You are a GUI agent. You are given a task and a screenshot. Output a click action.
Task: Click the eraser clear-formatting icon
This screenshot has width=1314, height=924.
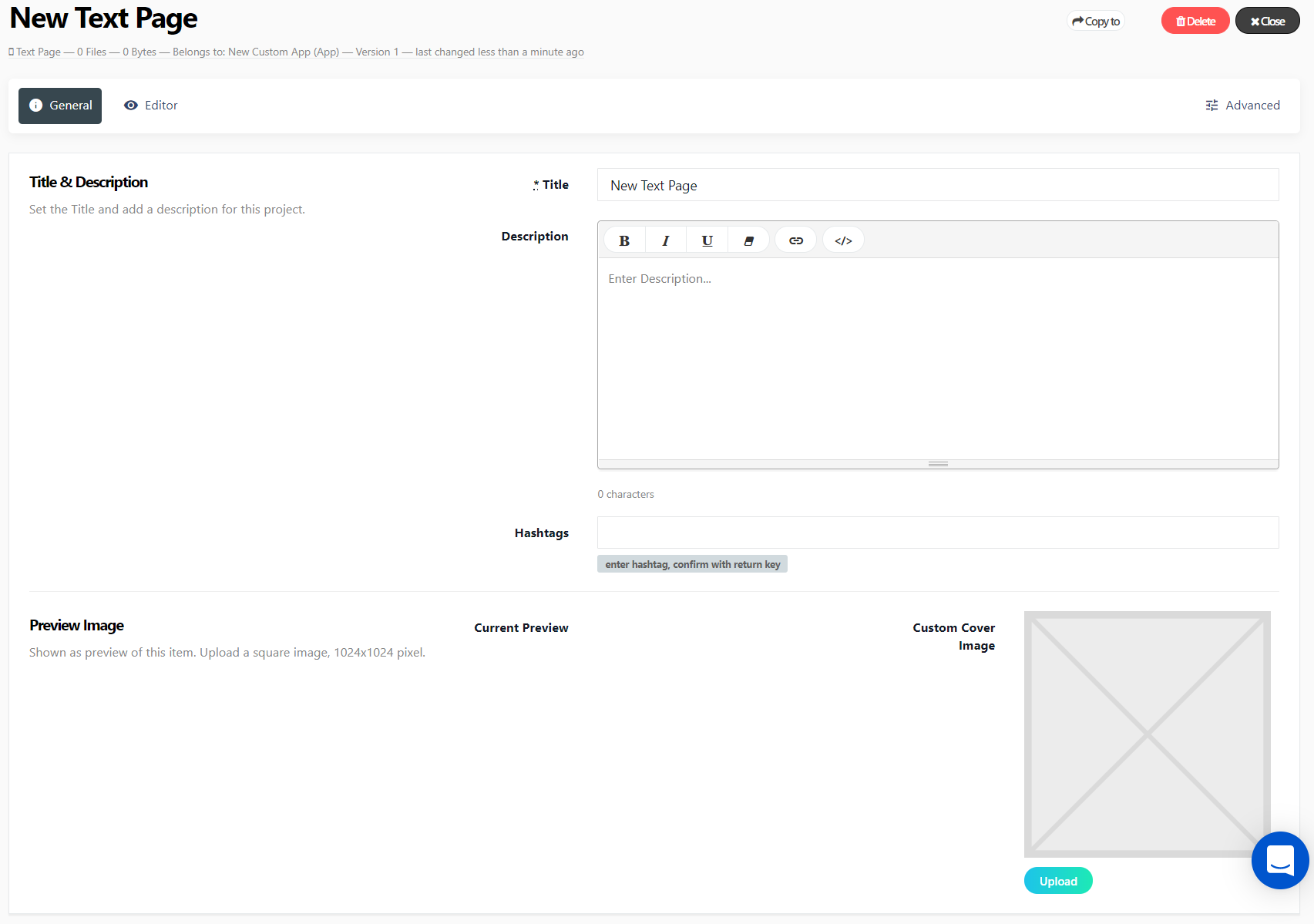pyautogui.click(x=748, y=240)
